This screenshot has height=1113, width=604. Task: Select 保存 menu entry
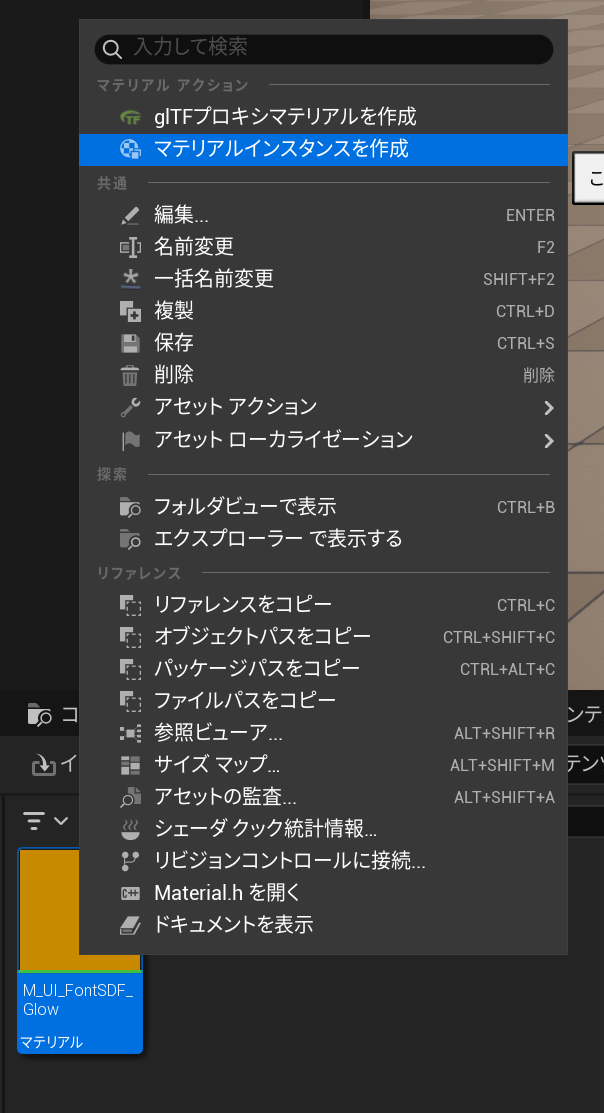(323, 344)
